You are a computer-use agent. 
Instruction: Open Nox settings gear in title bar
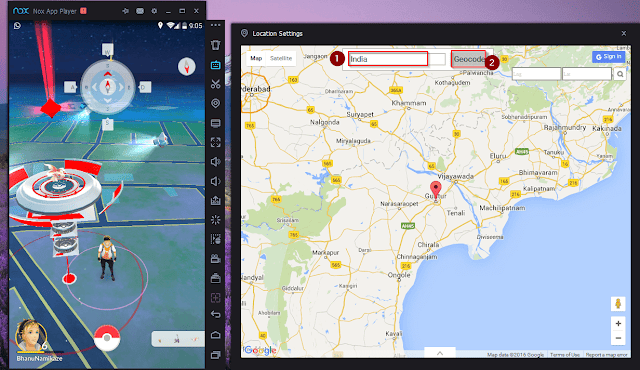coord(154,11)
